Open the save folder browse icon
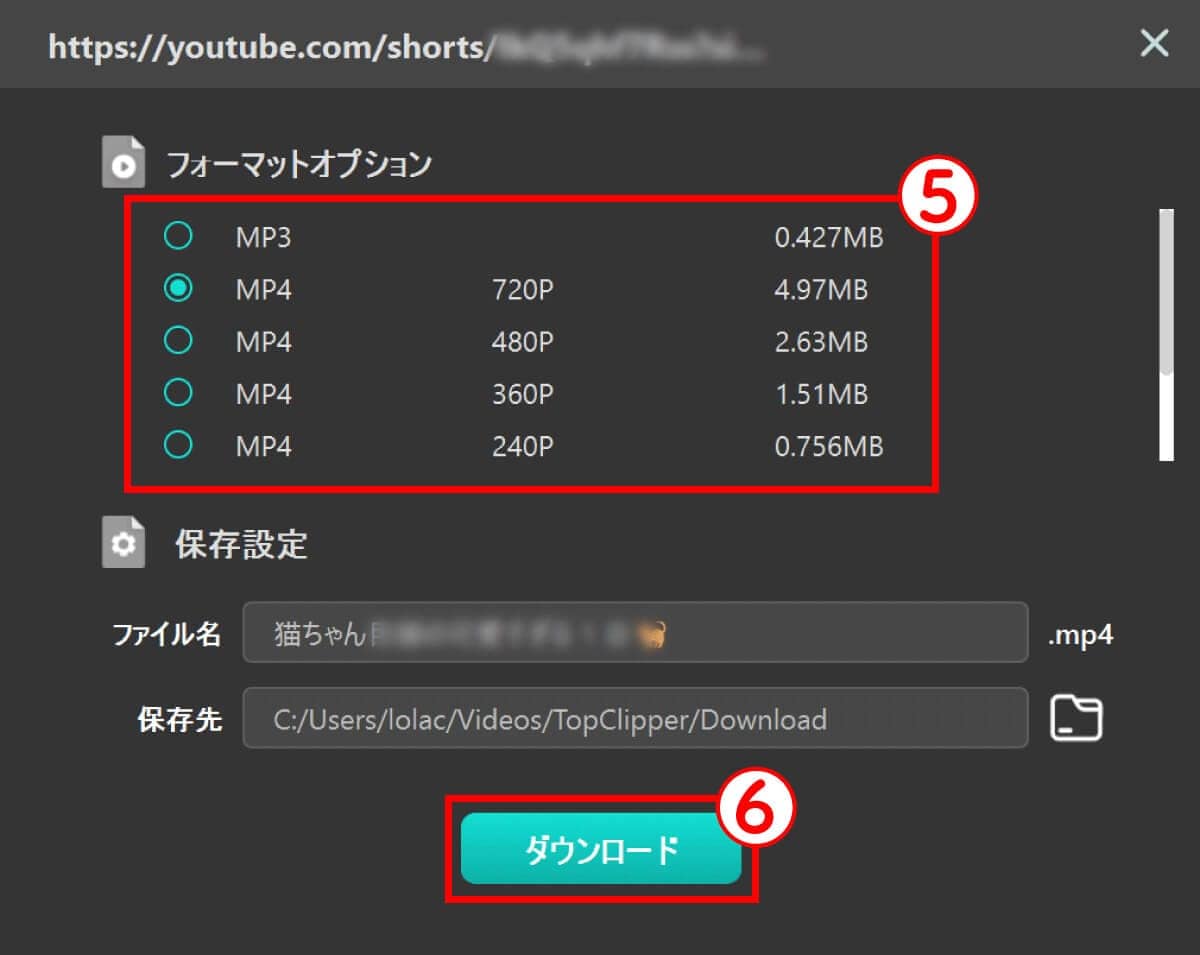This screenshot has height=955, width=1200. [1076, 718]
